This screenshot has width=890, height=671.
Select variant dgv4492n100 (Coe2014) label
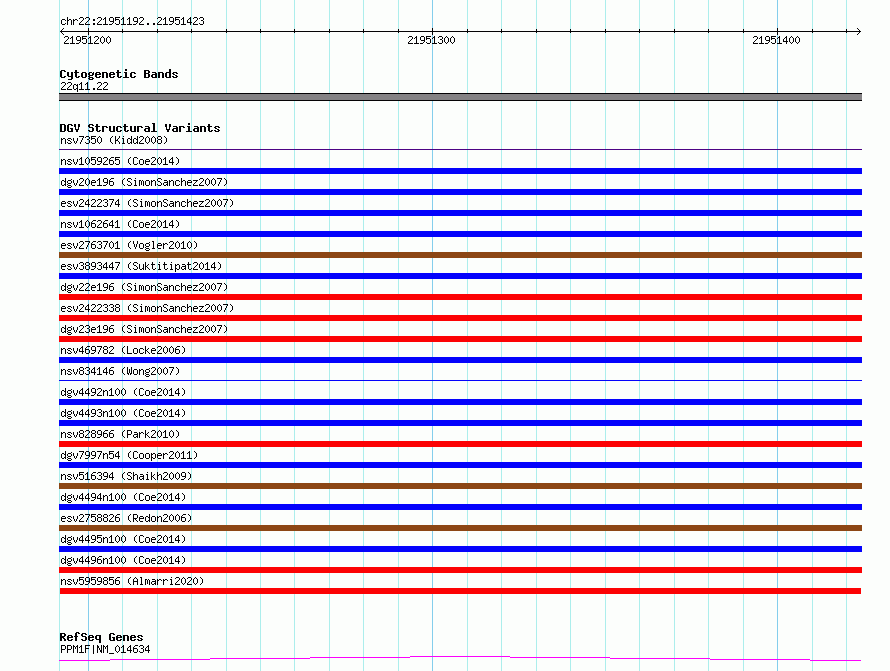123,392
